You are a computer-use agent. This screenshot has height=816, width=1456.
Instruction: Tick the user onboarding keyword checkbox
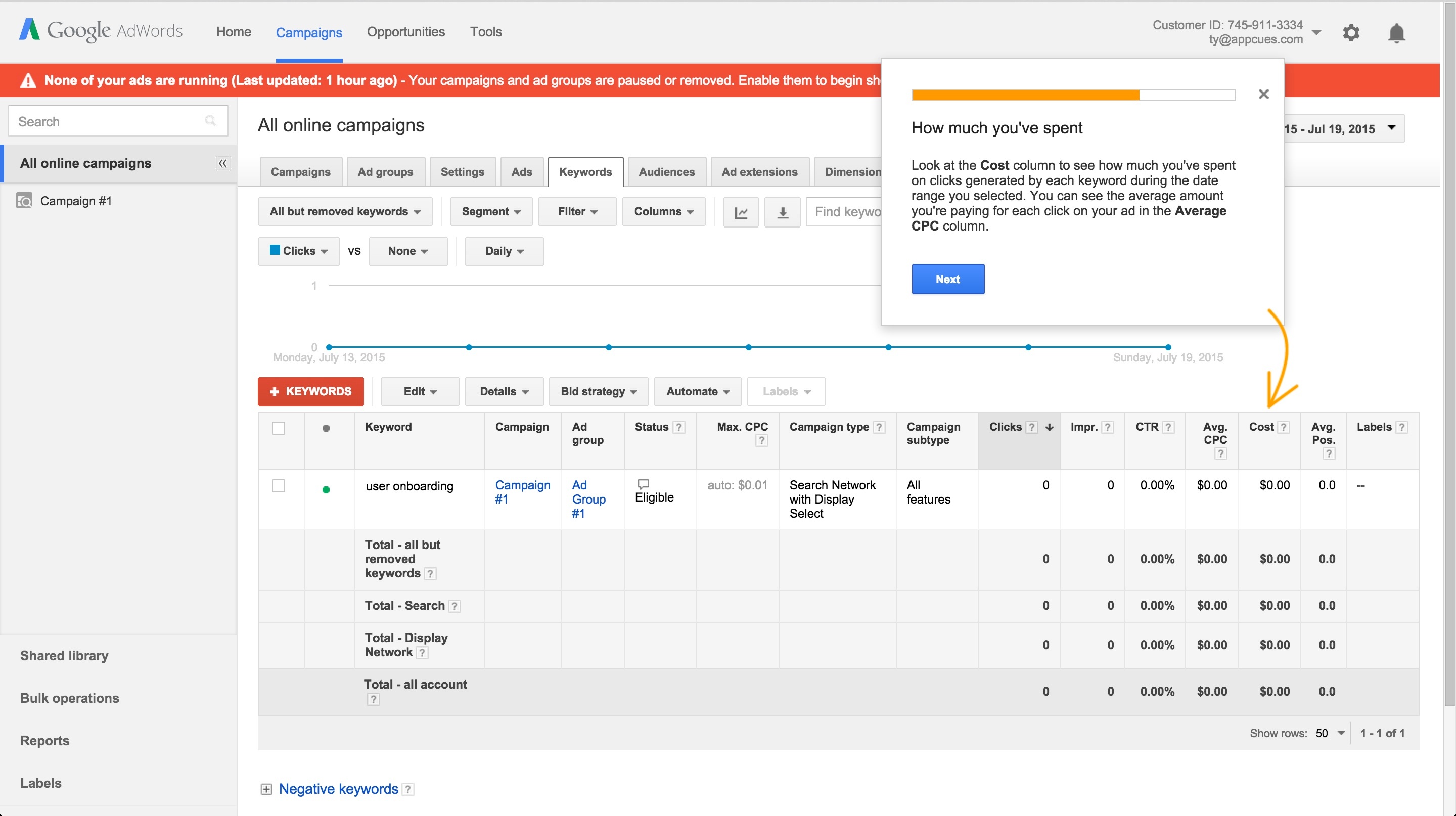(x=279, y=486)
